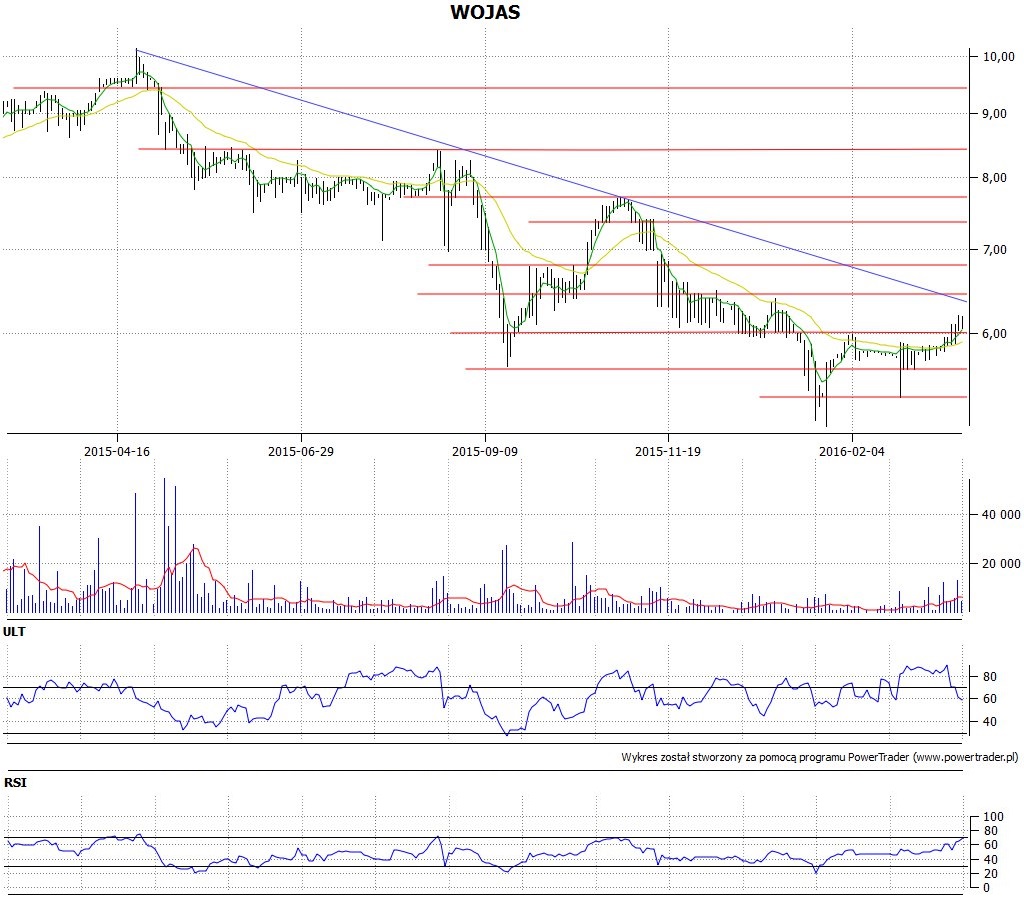
Task: Click the 40 label on ULT axis
Action: (x=989, y=721)
